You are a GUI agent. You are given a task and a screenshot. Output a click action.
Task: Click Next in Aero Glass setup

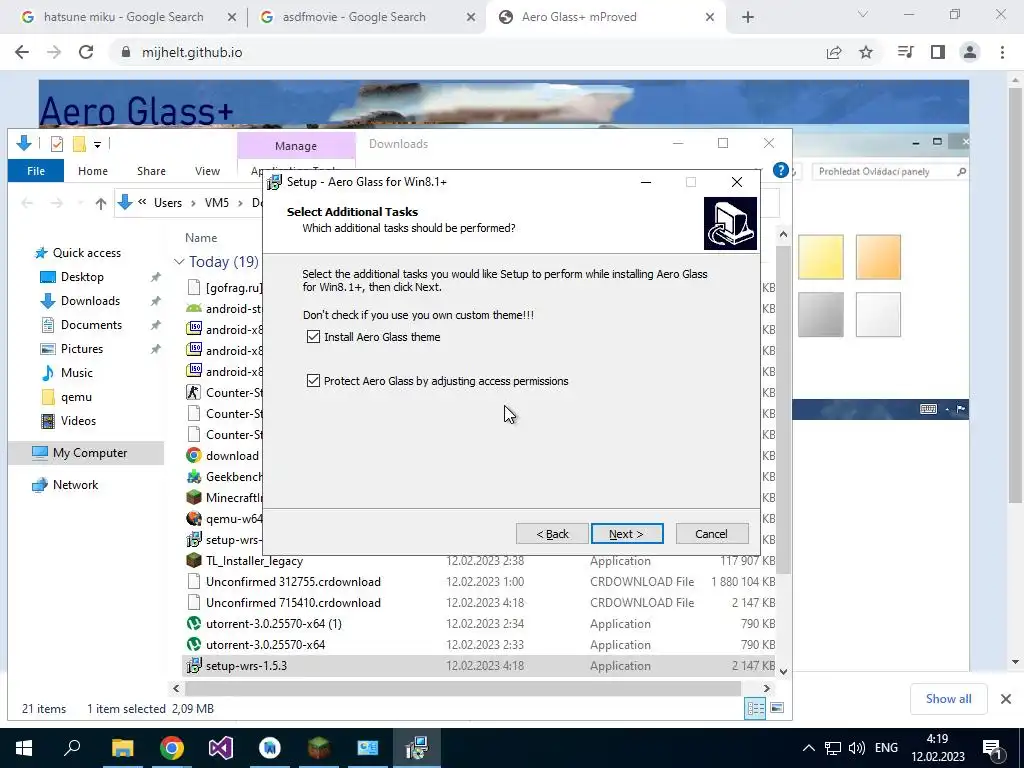(627, 534)
